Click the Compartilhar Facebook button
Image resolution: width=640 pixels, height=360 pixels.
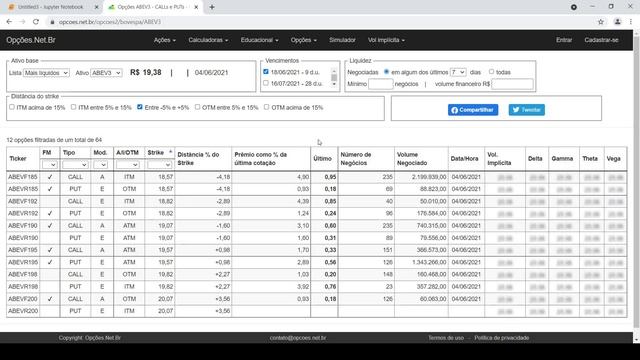pos(473,110)
